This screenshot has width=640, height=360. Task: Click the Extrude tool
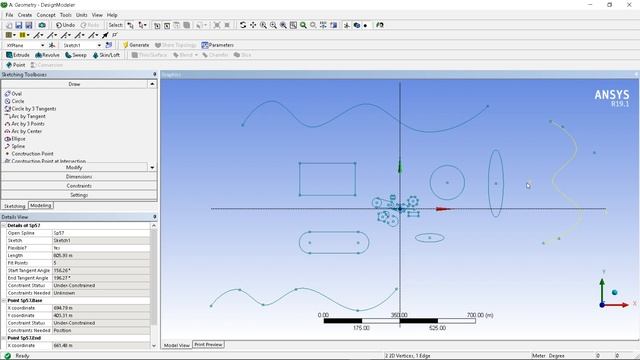18,55
